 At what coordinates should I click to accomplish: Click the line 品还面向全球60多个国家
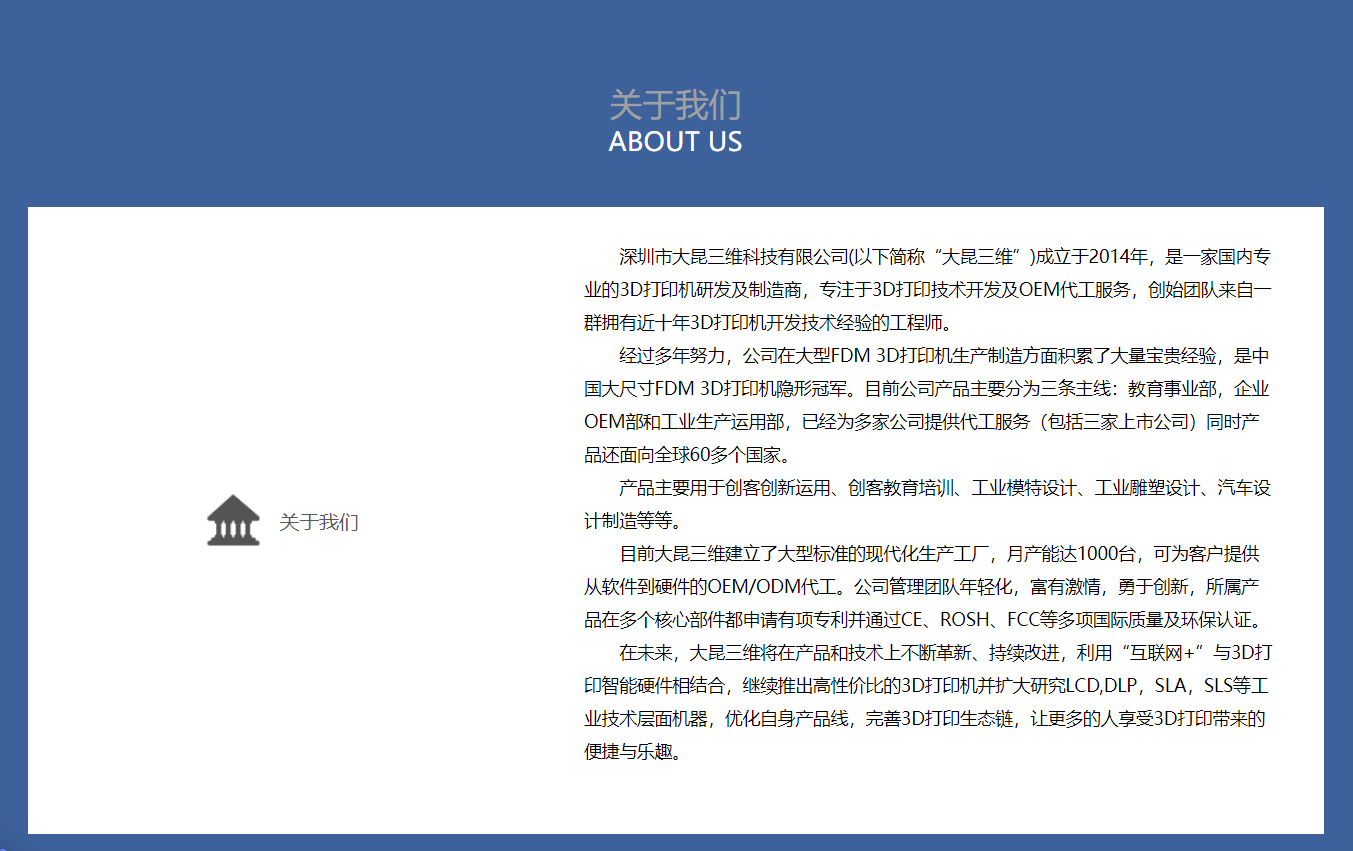[687, 455]
